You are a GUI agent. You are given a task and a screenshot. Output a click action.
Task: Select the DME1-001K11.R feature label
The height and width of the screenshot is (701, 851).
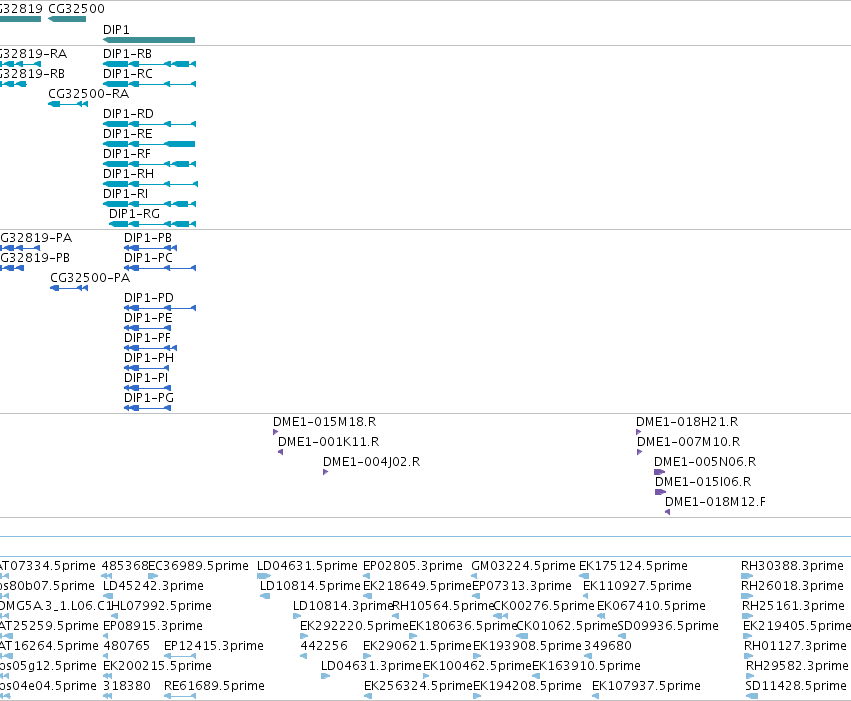point(328,443)
